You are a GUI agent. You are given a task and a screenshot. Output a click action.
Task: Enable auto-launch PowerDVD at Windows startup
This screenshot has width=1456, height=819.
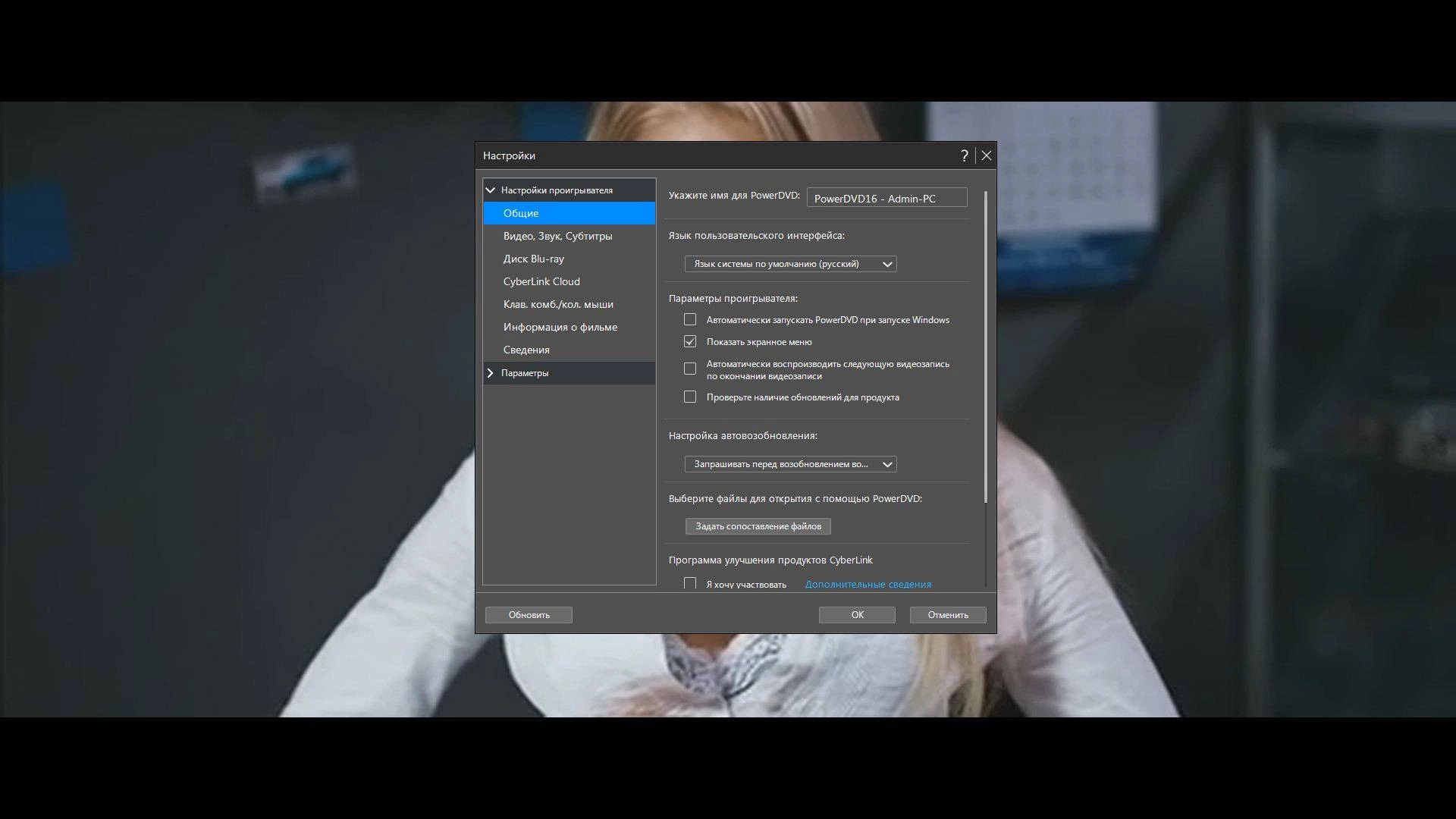coord(690,320)
